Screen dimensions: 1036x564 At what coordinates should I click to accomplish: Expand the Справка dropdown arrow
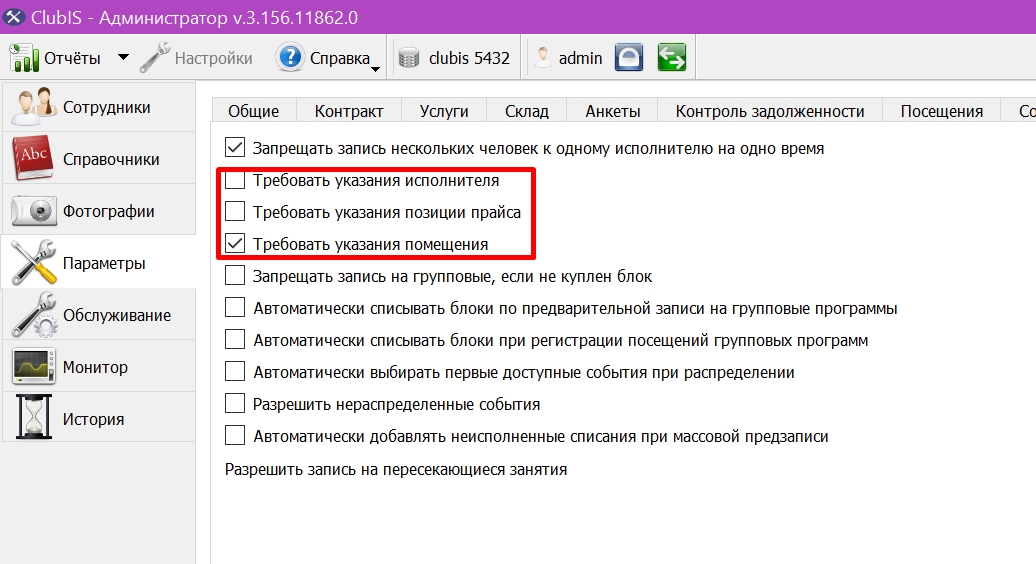pyautogui.click(x=375, y=69)
